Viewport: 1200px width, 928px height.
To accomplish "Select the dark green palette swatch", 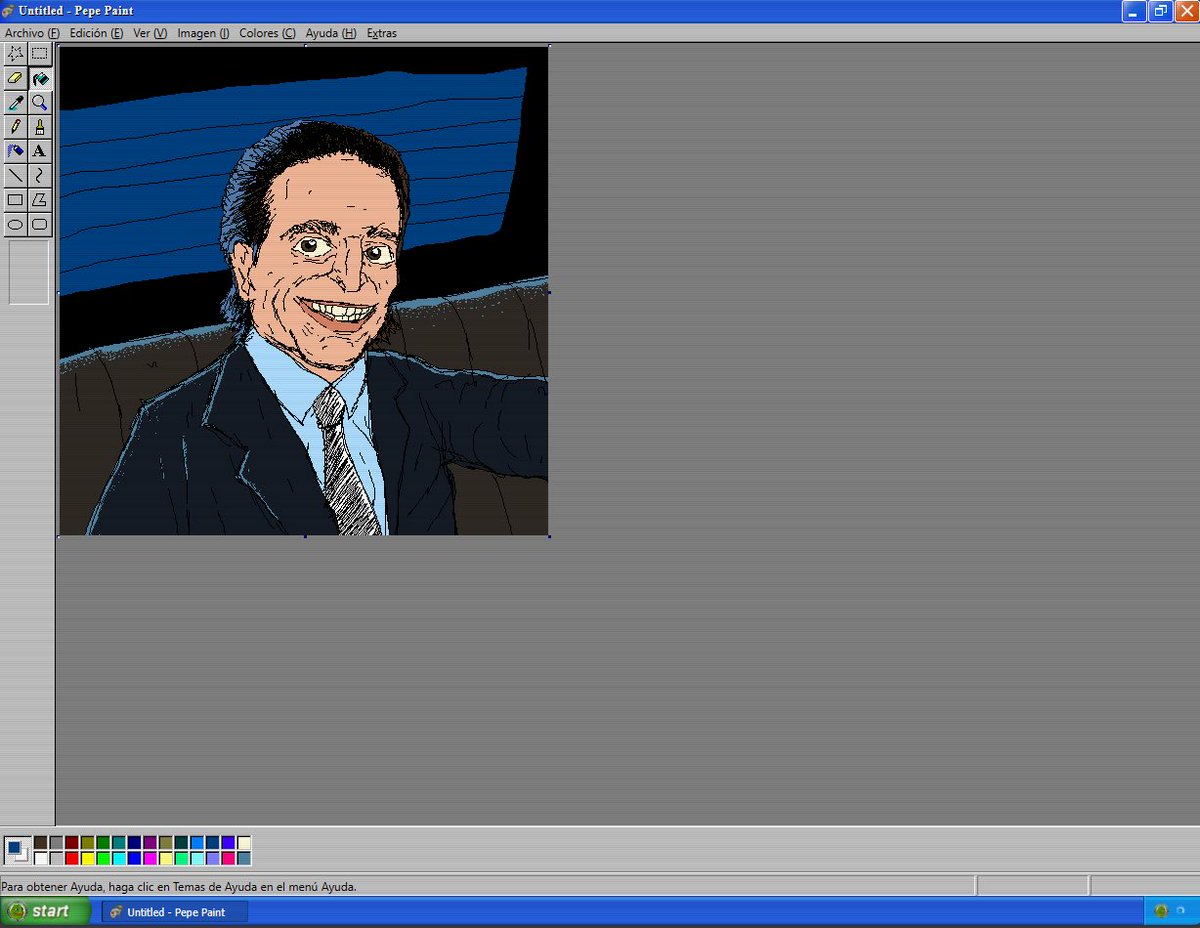I will tap(103, 842).
